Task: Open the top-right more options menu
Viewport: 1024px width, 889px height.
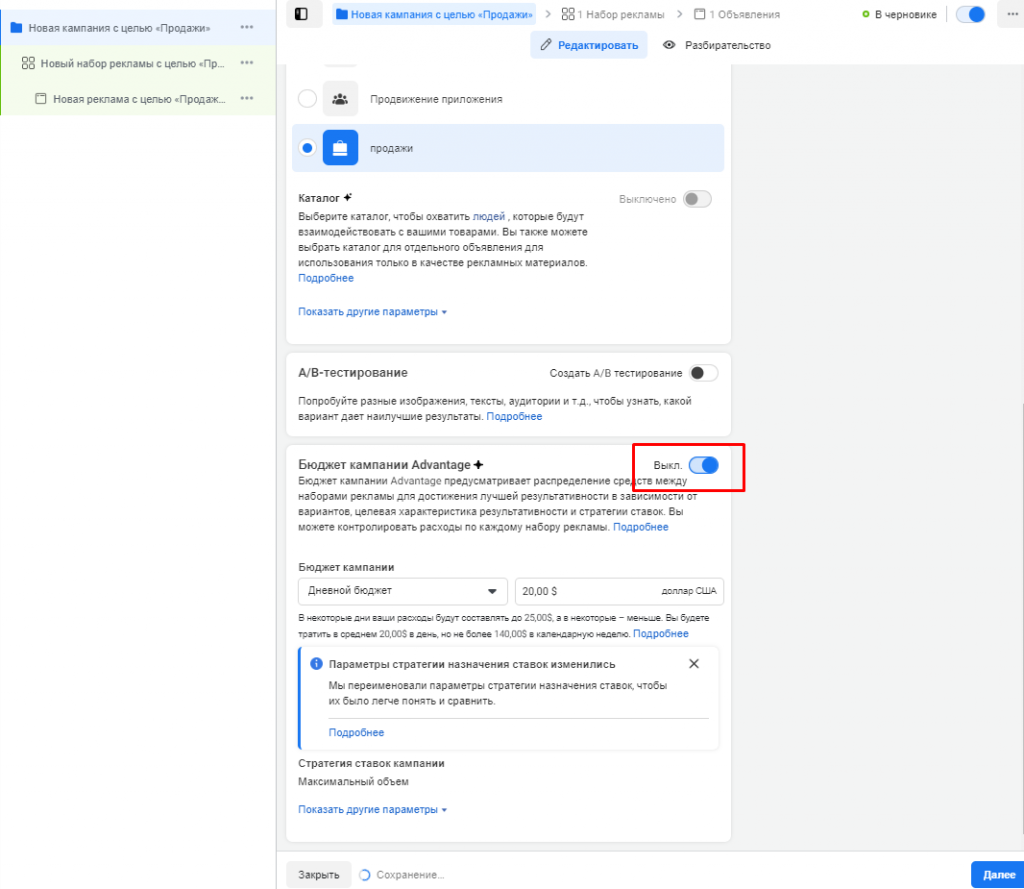Action: tap(1012, 14)
